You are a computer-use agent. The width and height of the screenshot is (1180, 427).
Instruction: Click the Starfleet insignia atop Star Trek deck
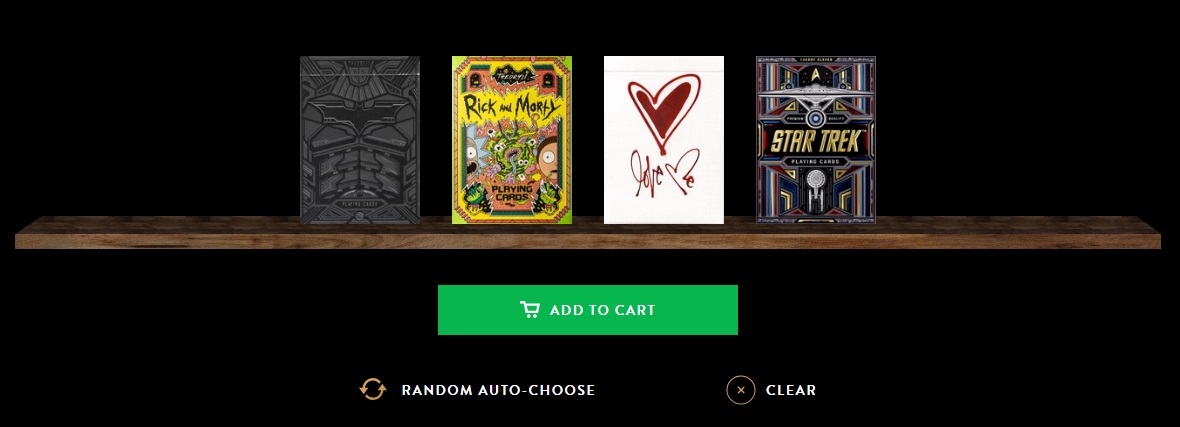coord(816,75)
